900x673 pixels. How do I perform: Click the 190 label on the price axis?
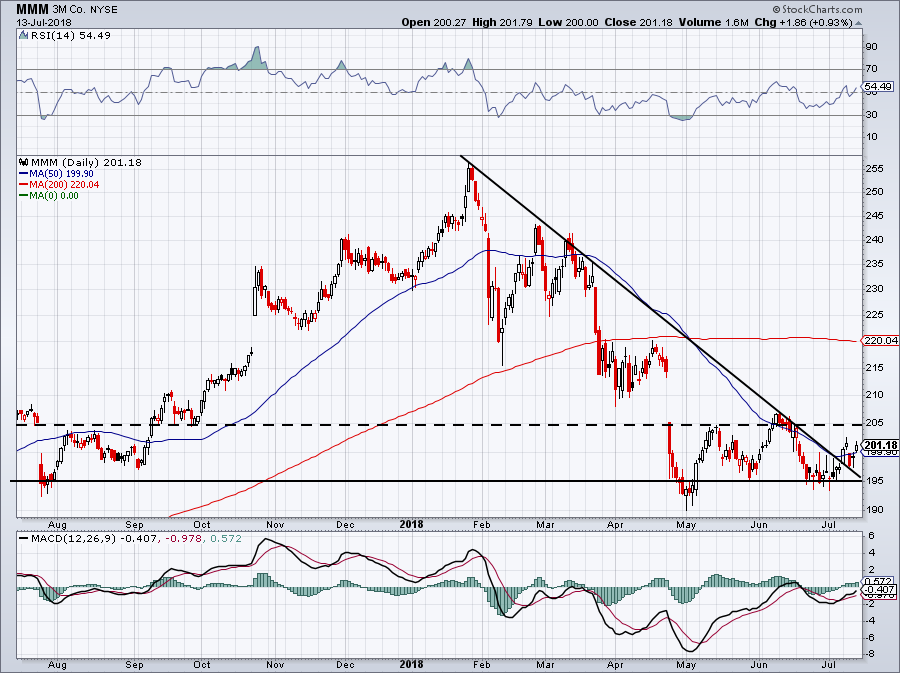click(875, 509)
